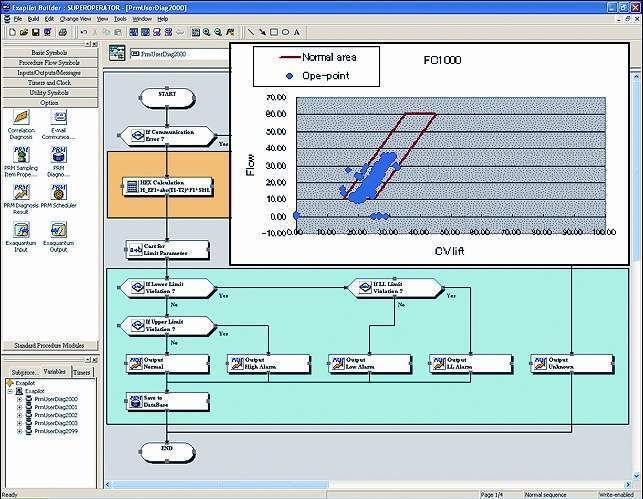The height and width of the screenshot is (499, 643).
Task: Open the Timers and Clock group
Action: [x=50, y=82]
